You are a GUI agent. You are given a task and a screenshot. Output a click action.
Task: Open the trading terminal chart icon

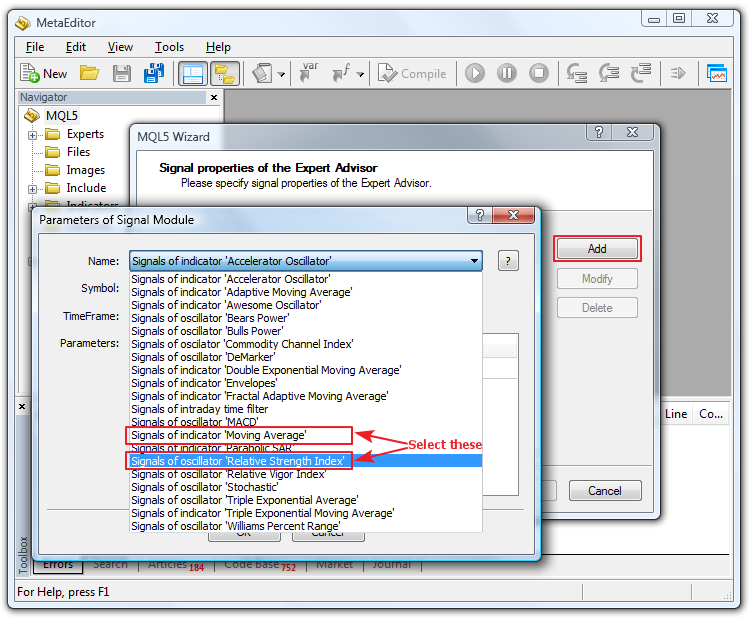(x=717, y=74)
